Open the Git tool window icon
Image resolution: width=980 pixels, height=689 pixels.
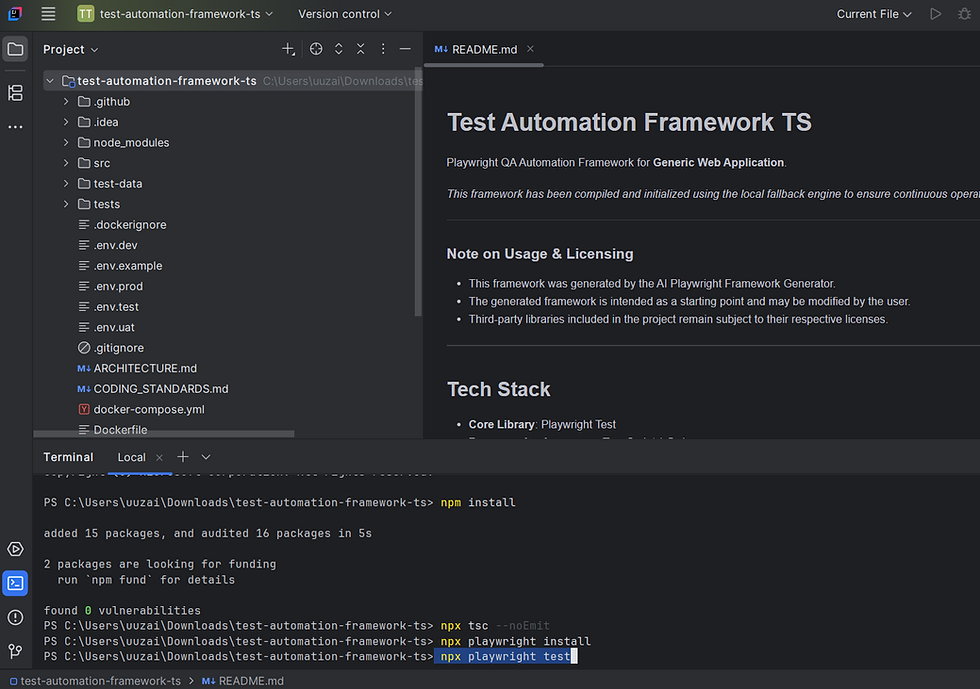point(16,651)
